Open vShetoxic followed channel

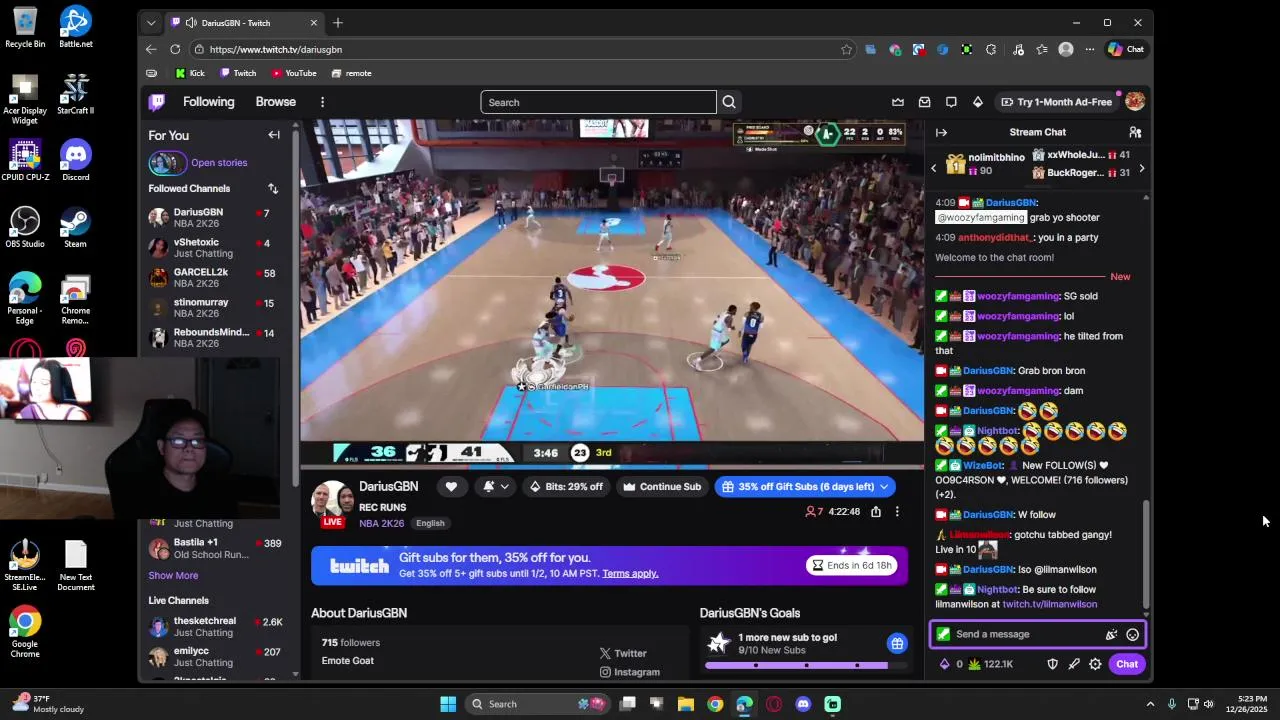coord(217,248)
